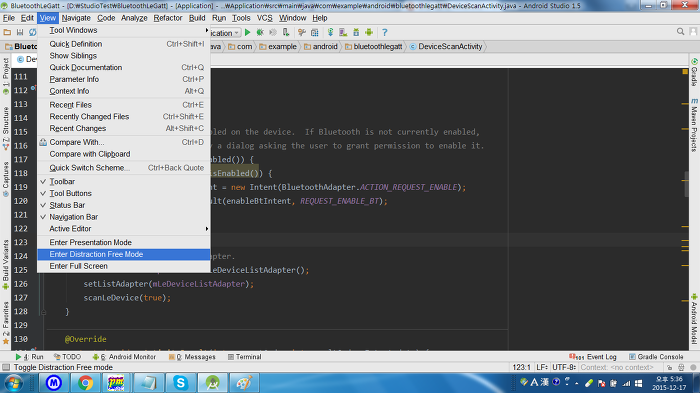Click the tool window toggle icon in status bar
This screenshot has height=393, width=700.
tap(6, 367)
